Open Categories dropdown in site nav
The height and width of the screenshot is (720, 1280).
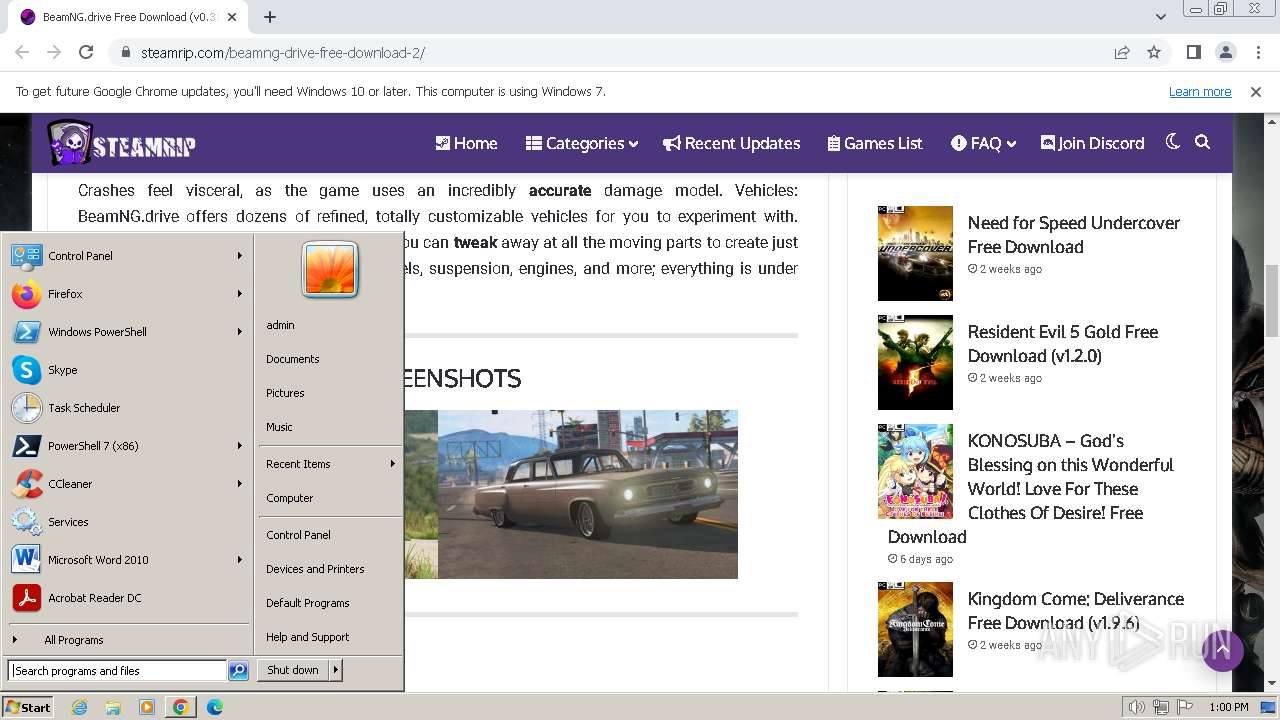582,143
